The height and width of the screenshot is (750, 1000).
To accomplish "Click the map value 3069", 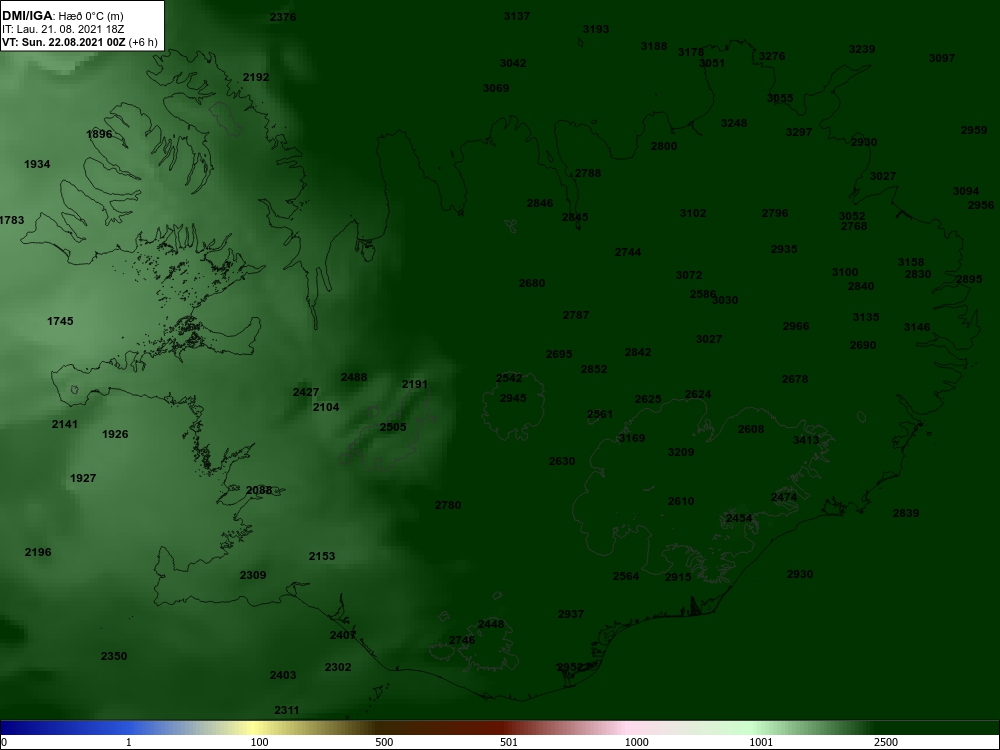I will (496, 88).
